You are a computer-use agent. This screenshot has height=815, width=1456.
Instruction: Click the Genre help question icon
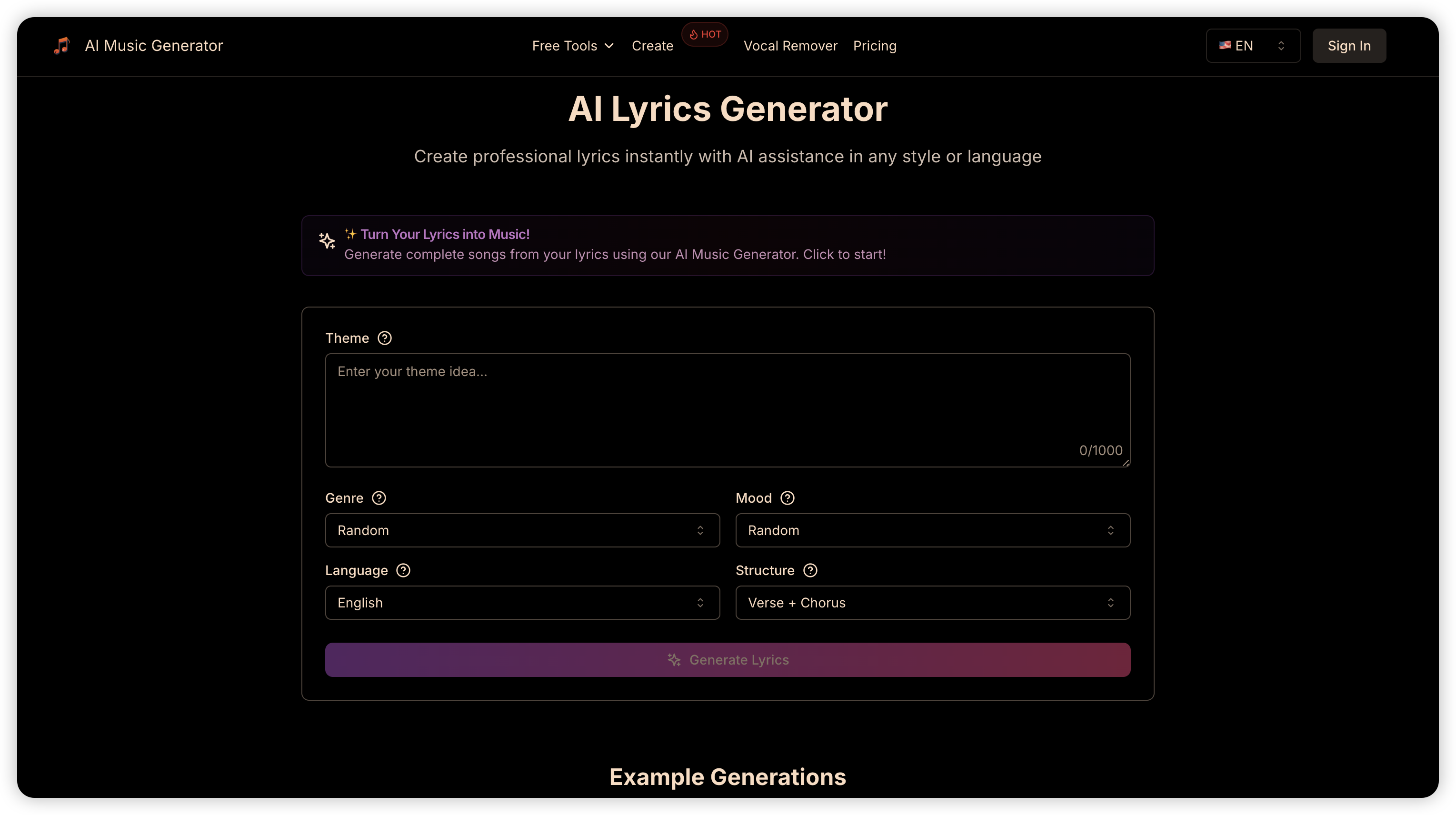coord(379,498)
